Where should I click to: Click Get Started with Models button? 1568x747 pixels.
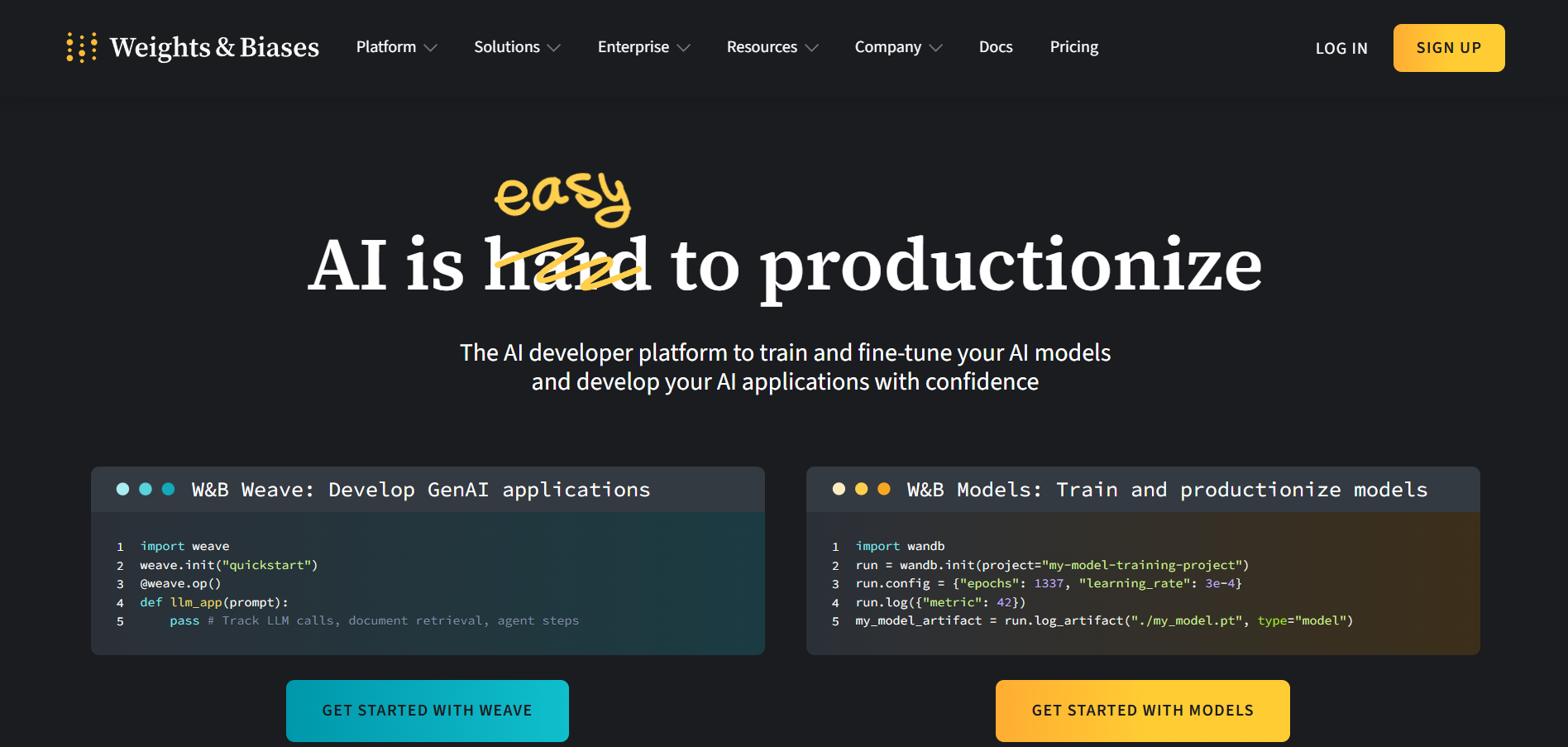click(1143, 711)
